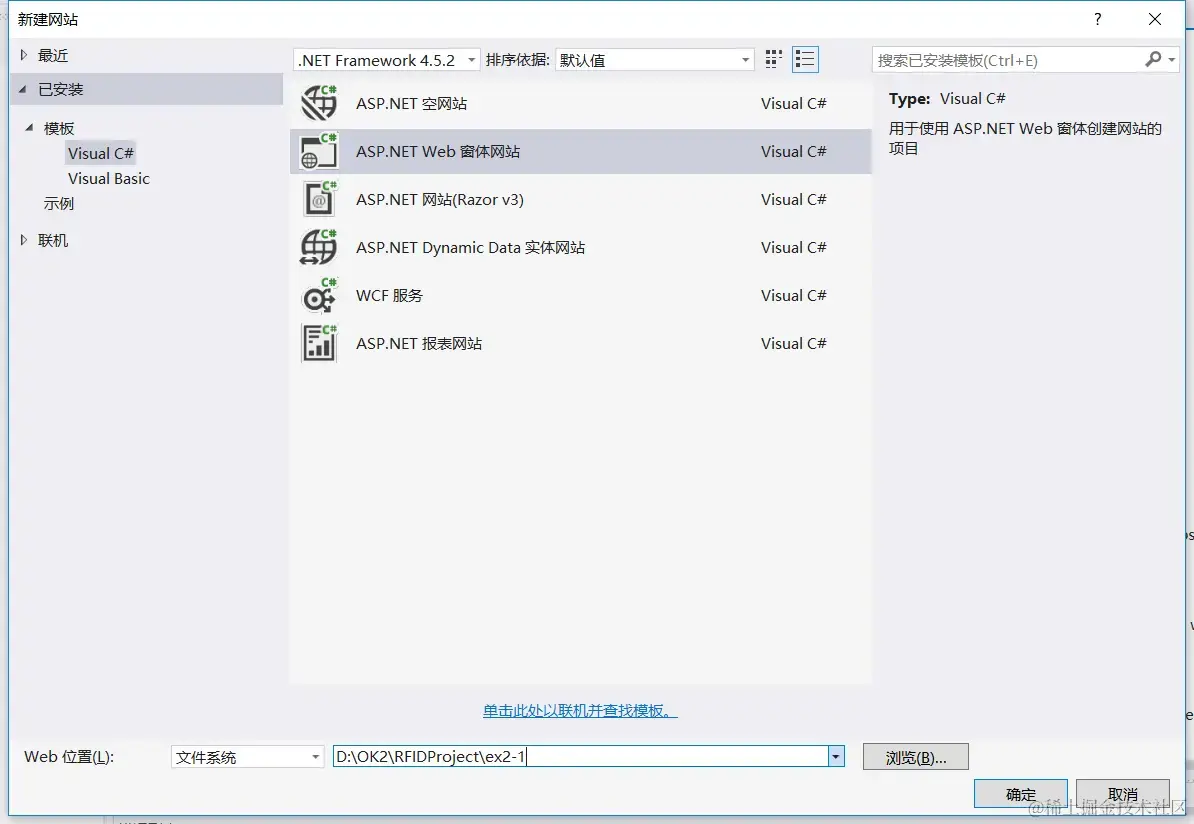The height and width of the screenshot is (824, 1194).
Task: Open the help question mark button
Action: coord(1097,19)
